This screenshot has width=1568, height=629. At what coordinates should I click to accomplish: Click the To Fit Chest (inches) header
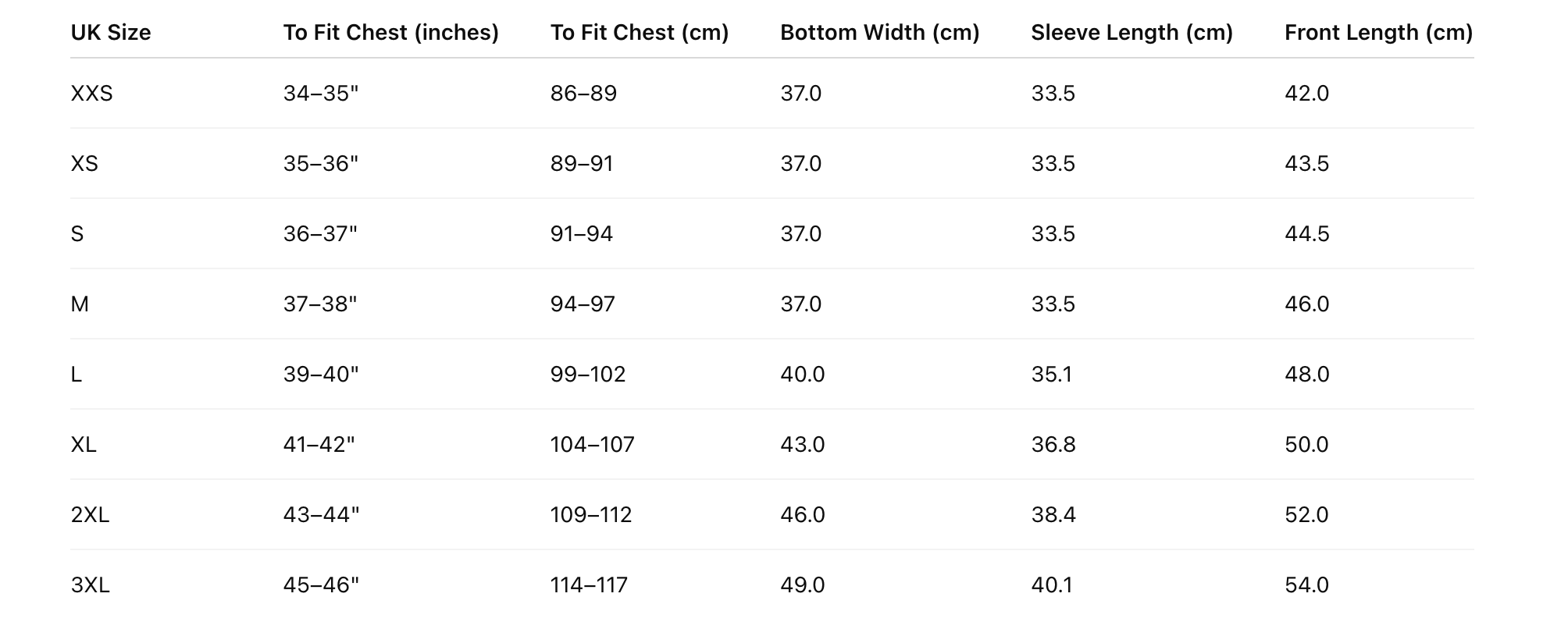tap(390, 33)
